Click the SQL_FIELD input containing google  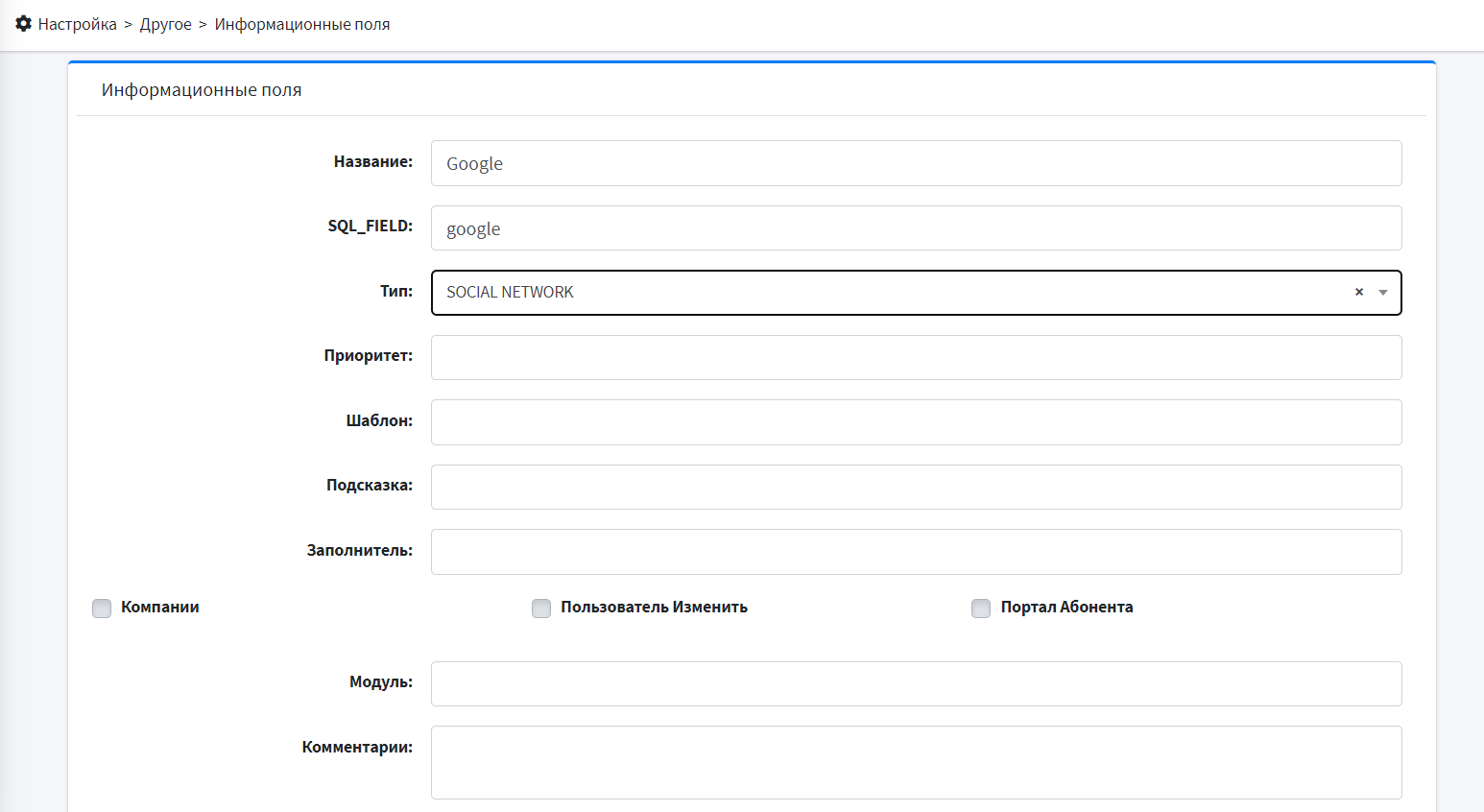pyautogui.click(x=916, y=228)
